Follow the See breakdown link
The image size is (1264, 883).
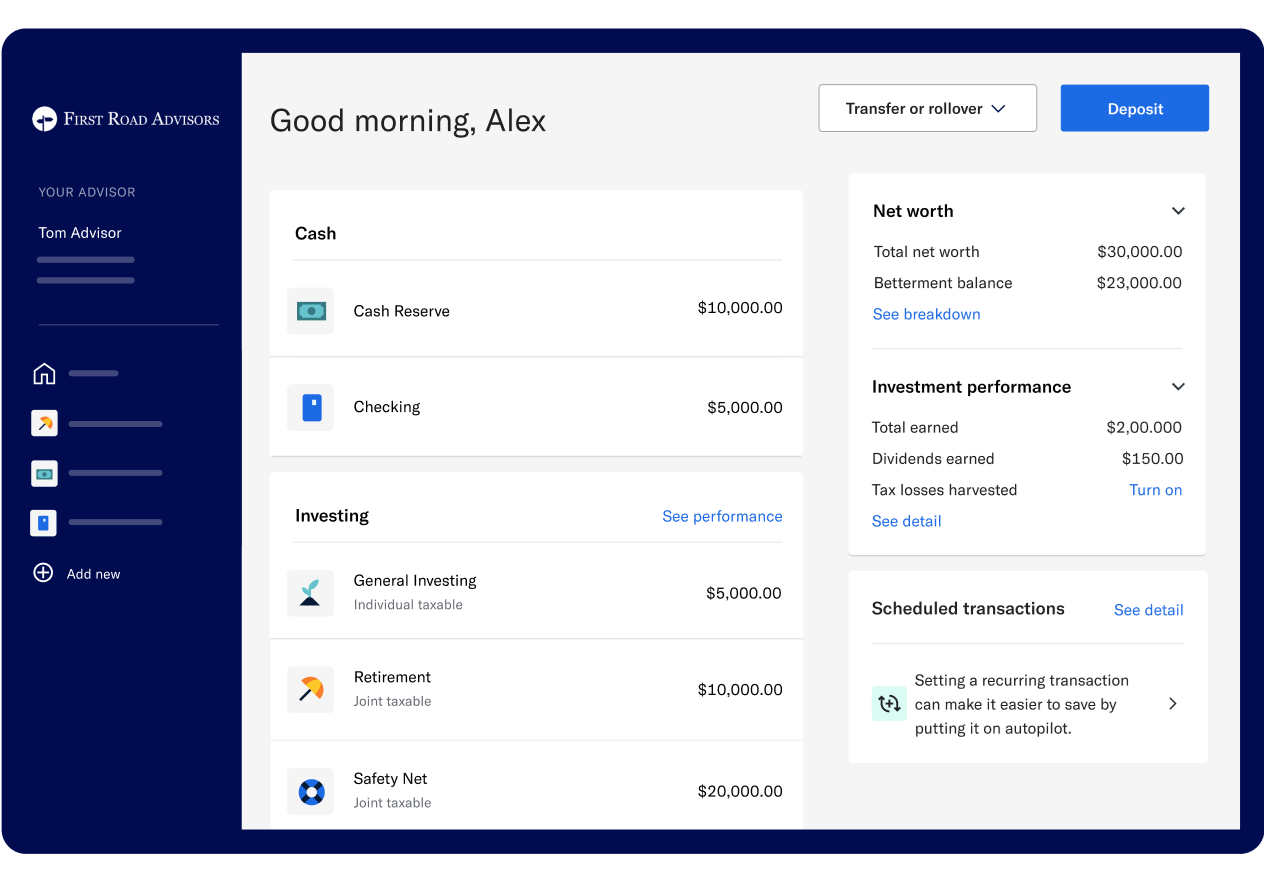926,314
